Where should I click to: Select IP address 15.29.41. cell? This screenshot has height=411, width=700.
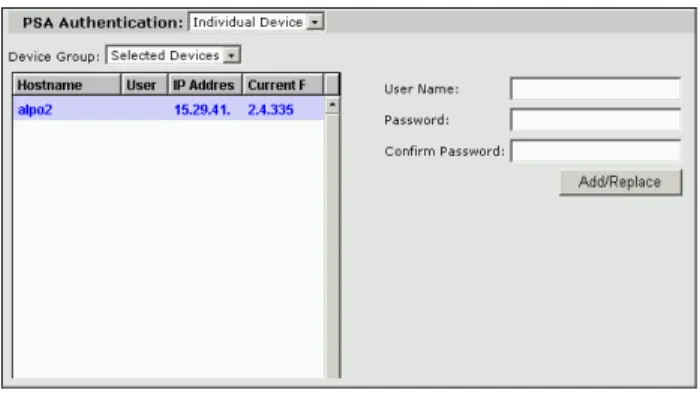(x=204, y=109)
